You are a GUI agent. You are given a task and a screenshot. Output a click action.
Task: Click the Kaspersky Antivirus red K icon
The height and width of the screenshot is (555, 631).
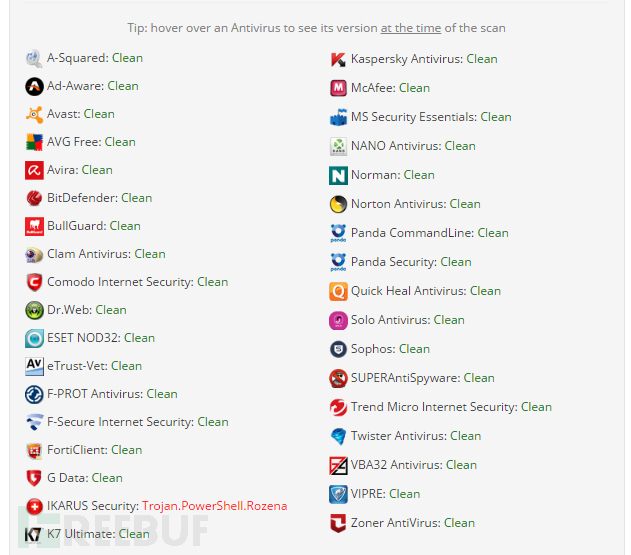(x=338, y=60)
